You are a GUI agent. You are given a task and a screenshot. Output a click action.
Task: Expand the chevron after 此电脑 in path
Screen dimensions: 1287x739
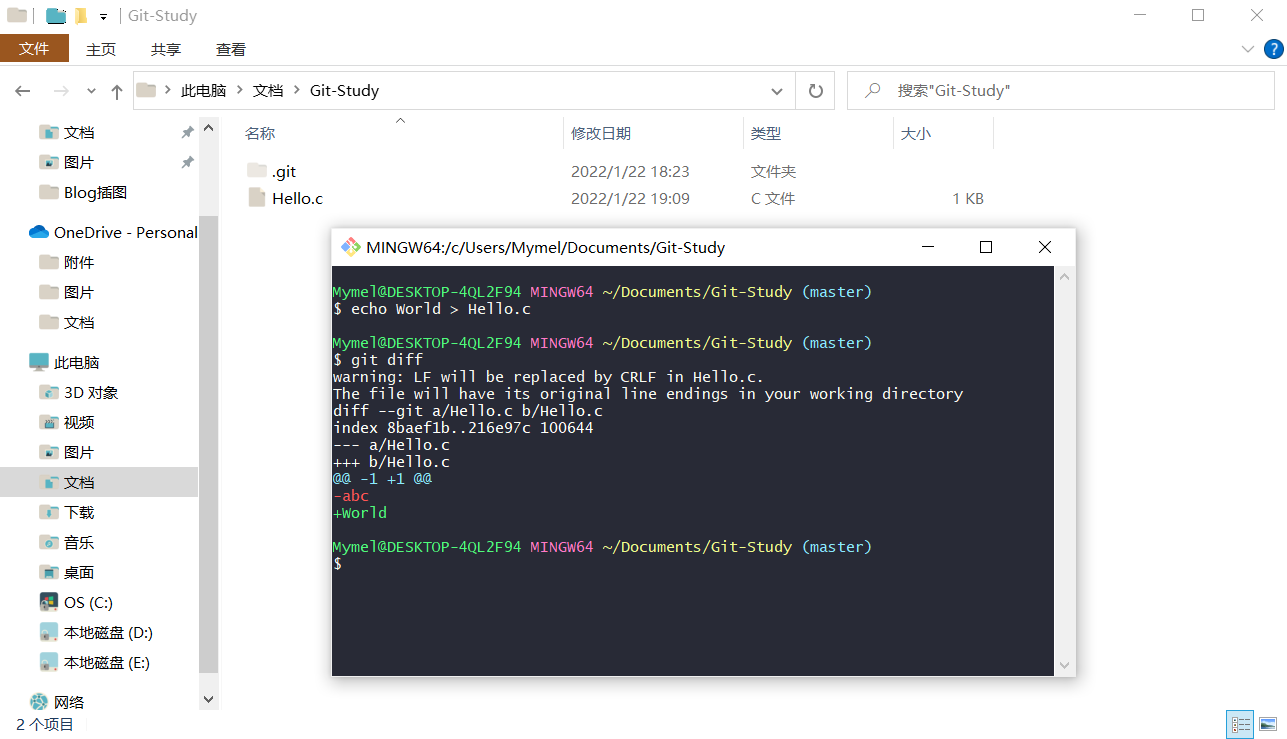pos(240,91)
